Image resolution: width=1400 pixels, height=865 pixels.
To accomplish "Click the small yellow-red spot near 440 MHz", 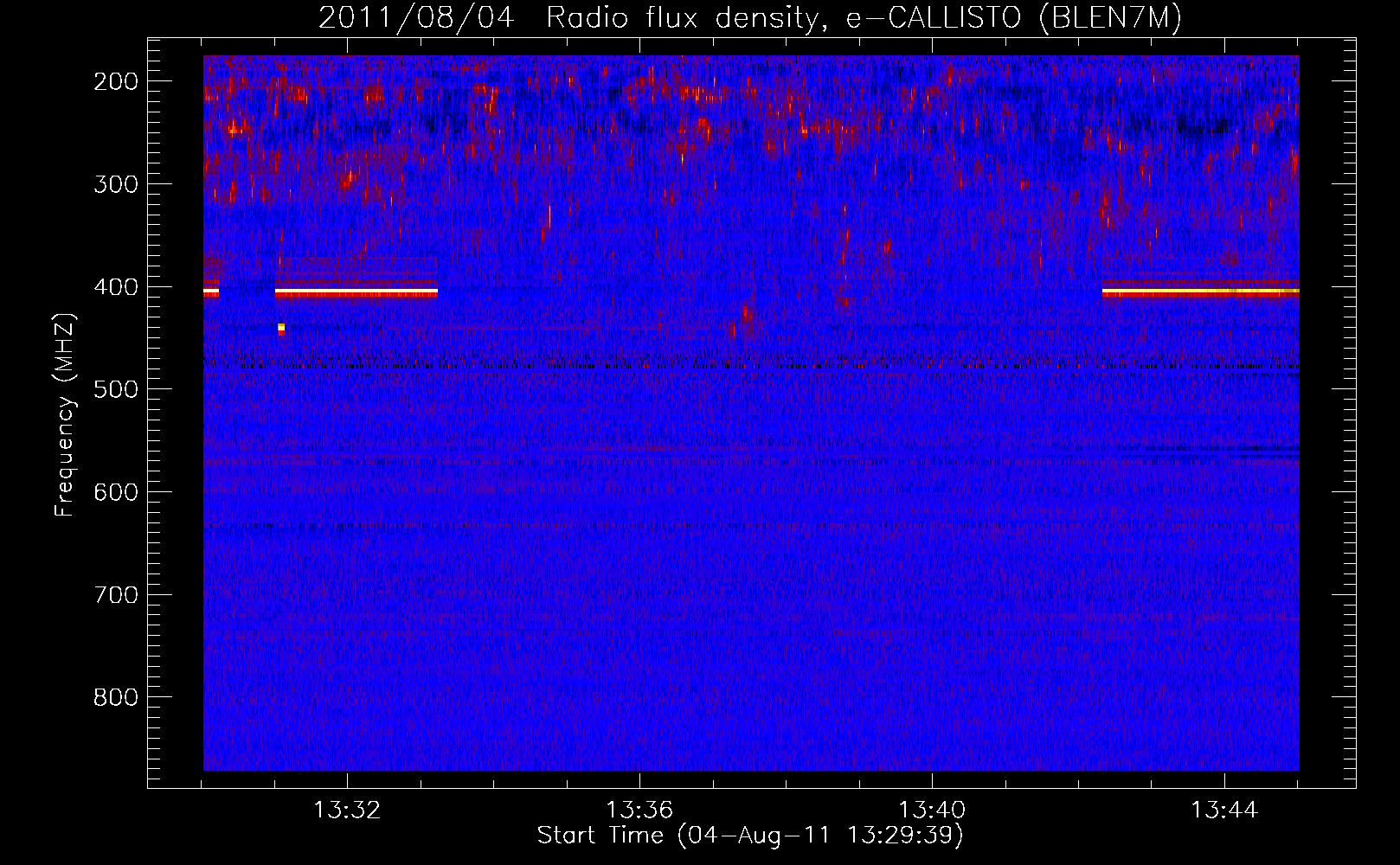I will click(281, 329).
